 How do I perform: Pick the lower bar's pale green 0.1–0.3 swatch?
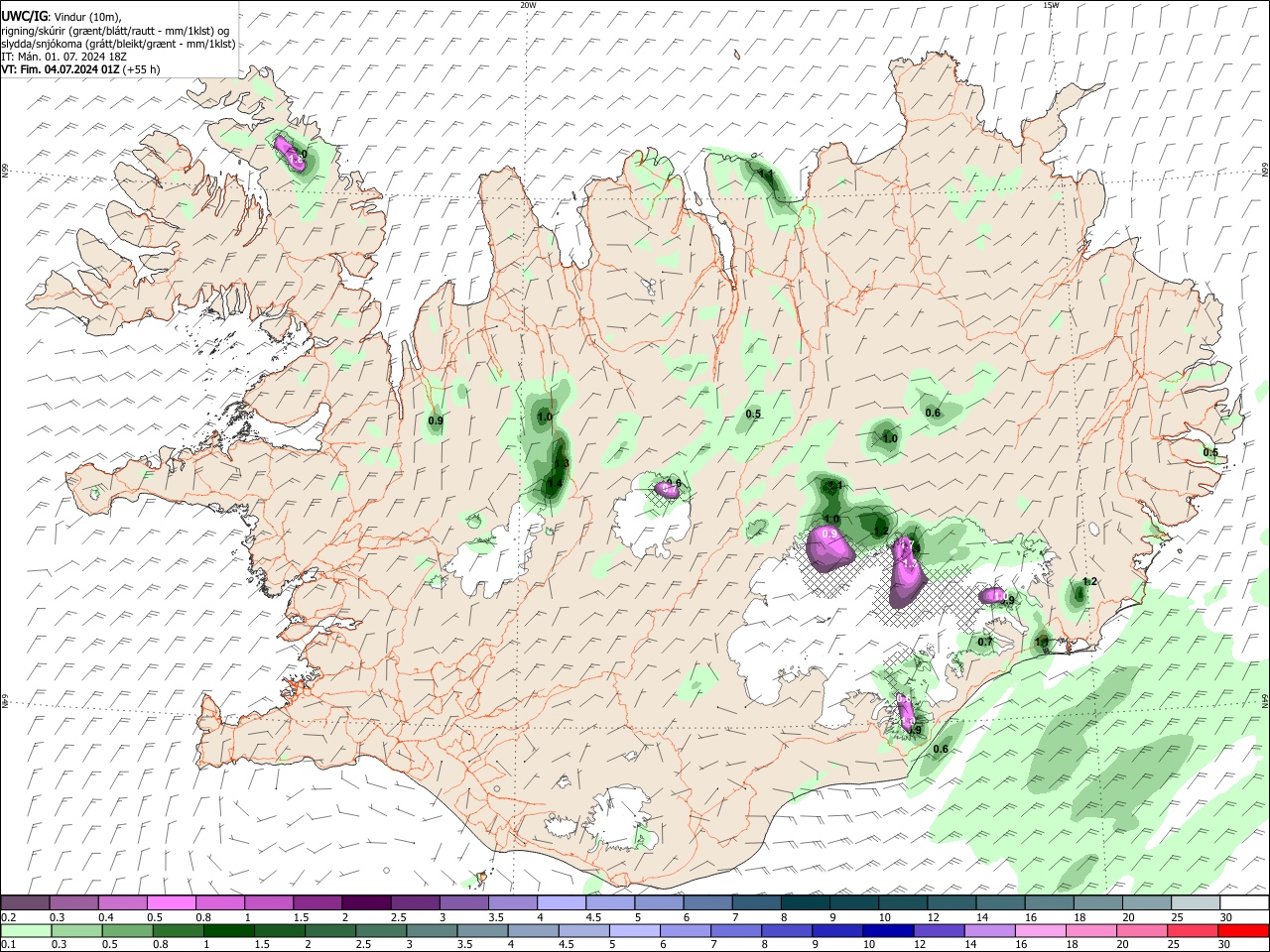[26, 930]
